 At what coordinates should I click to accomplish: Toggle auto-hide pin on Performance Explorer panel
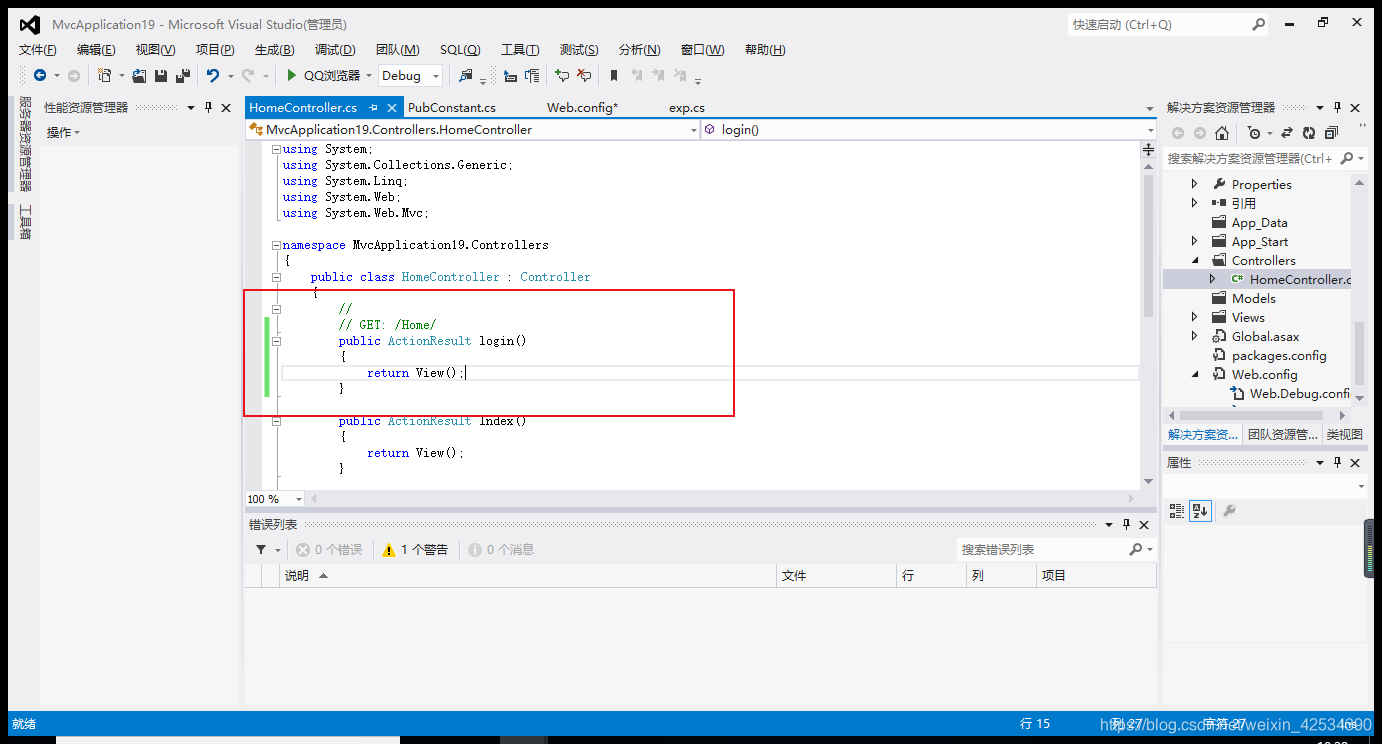[x=208, y=107]
